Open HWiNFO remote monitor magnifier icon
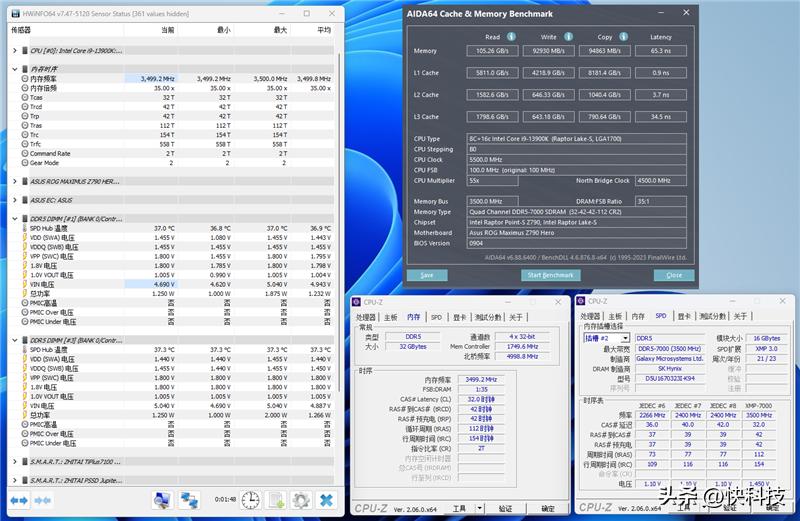Screen dimensions: 800x521 tap(162, 500)
